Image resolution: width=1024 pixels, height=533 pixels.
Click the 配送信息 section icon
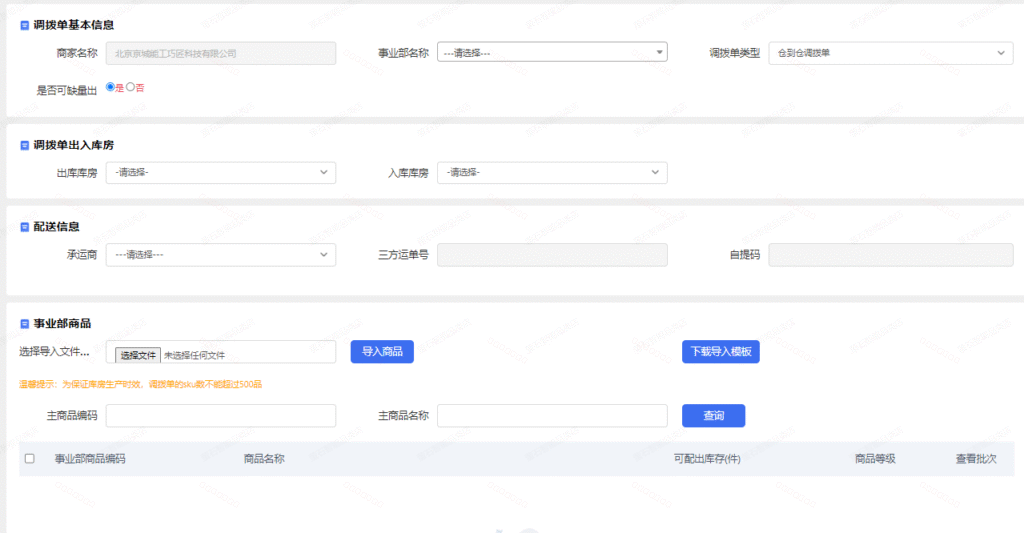[x=24, y=227]
